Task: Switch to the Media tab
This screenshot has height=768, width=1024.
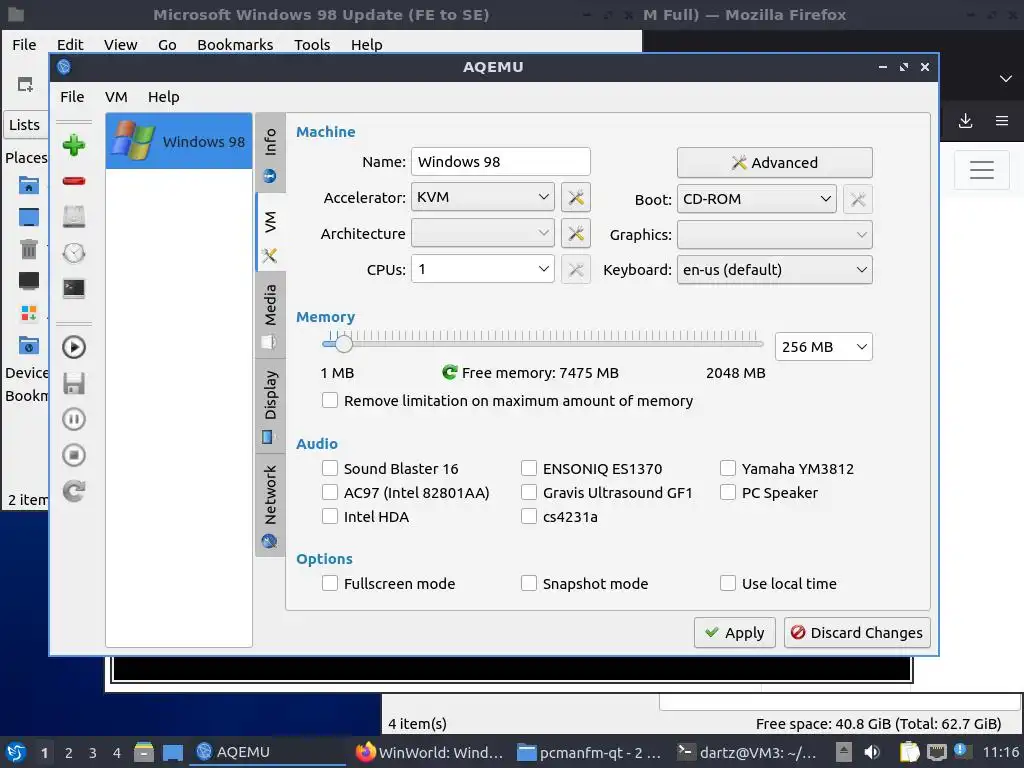Action: click(270, 315)
